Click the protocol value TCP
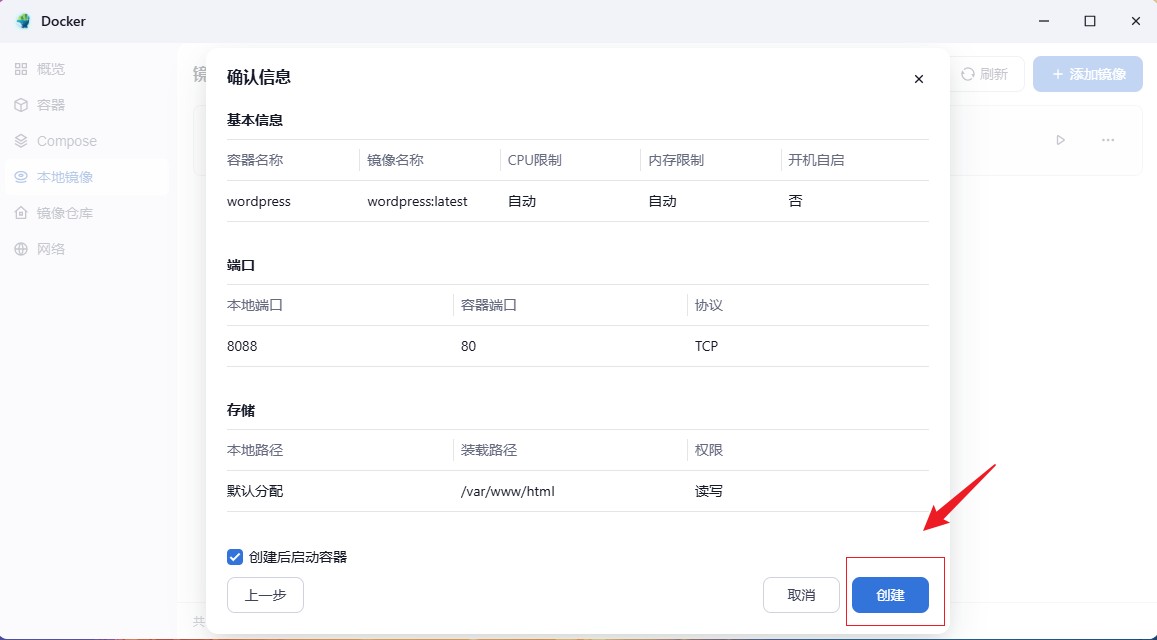 pos(706,346)
